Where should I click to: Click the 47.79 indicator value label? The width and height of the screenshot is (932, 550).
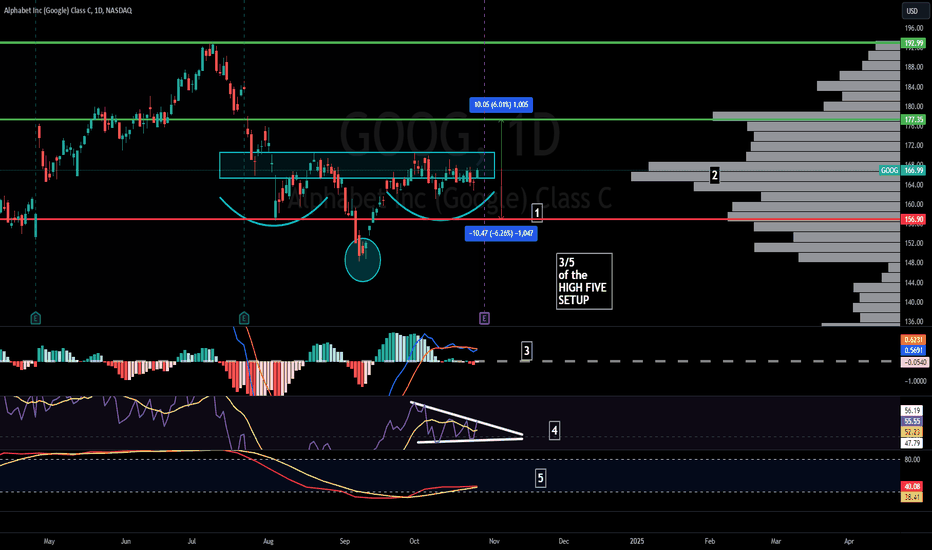tap(912, 443)
